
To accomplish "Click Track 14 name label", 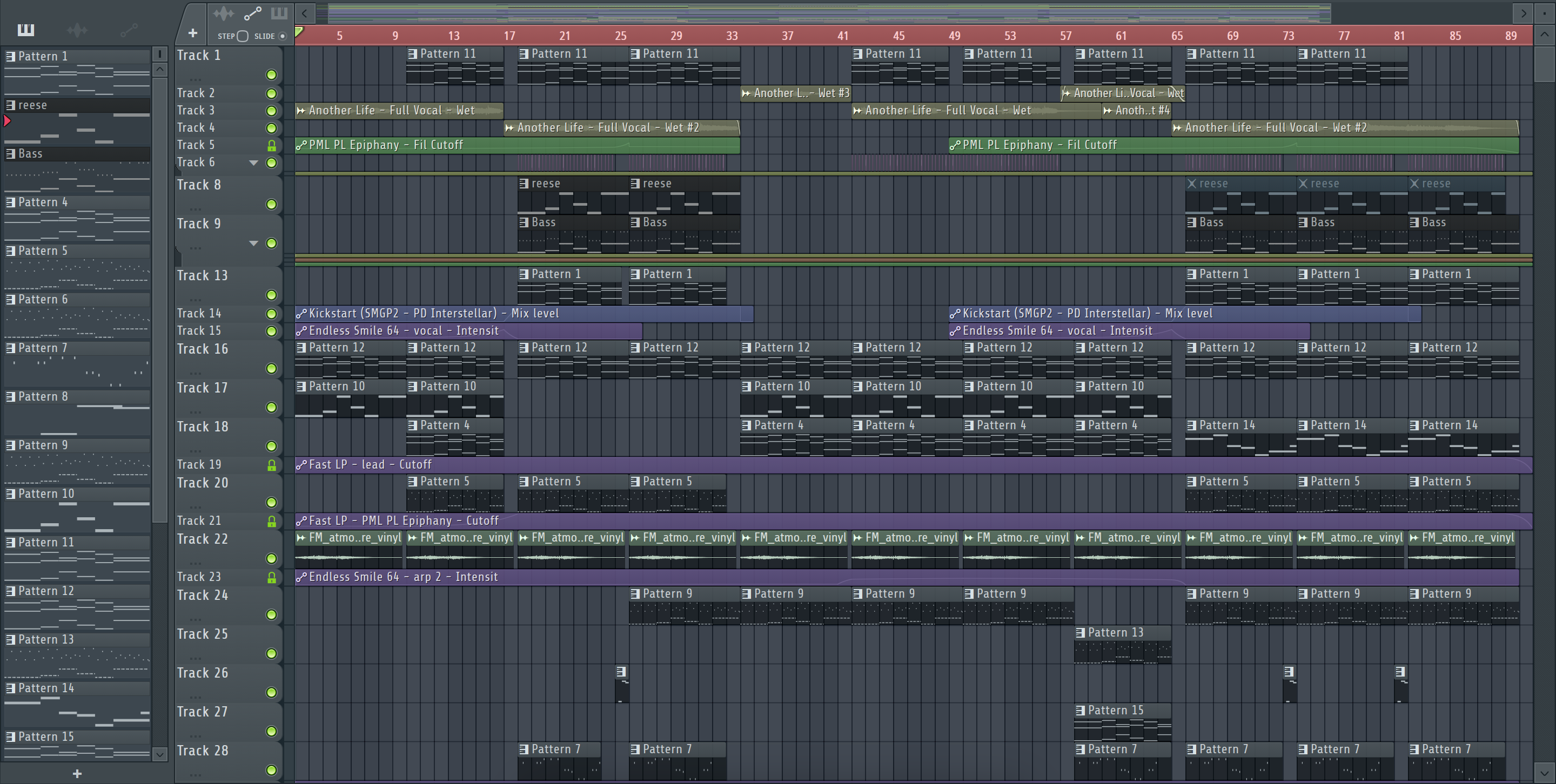I will (199, 313).
